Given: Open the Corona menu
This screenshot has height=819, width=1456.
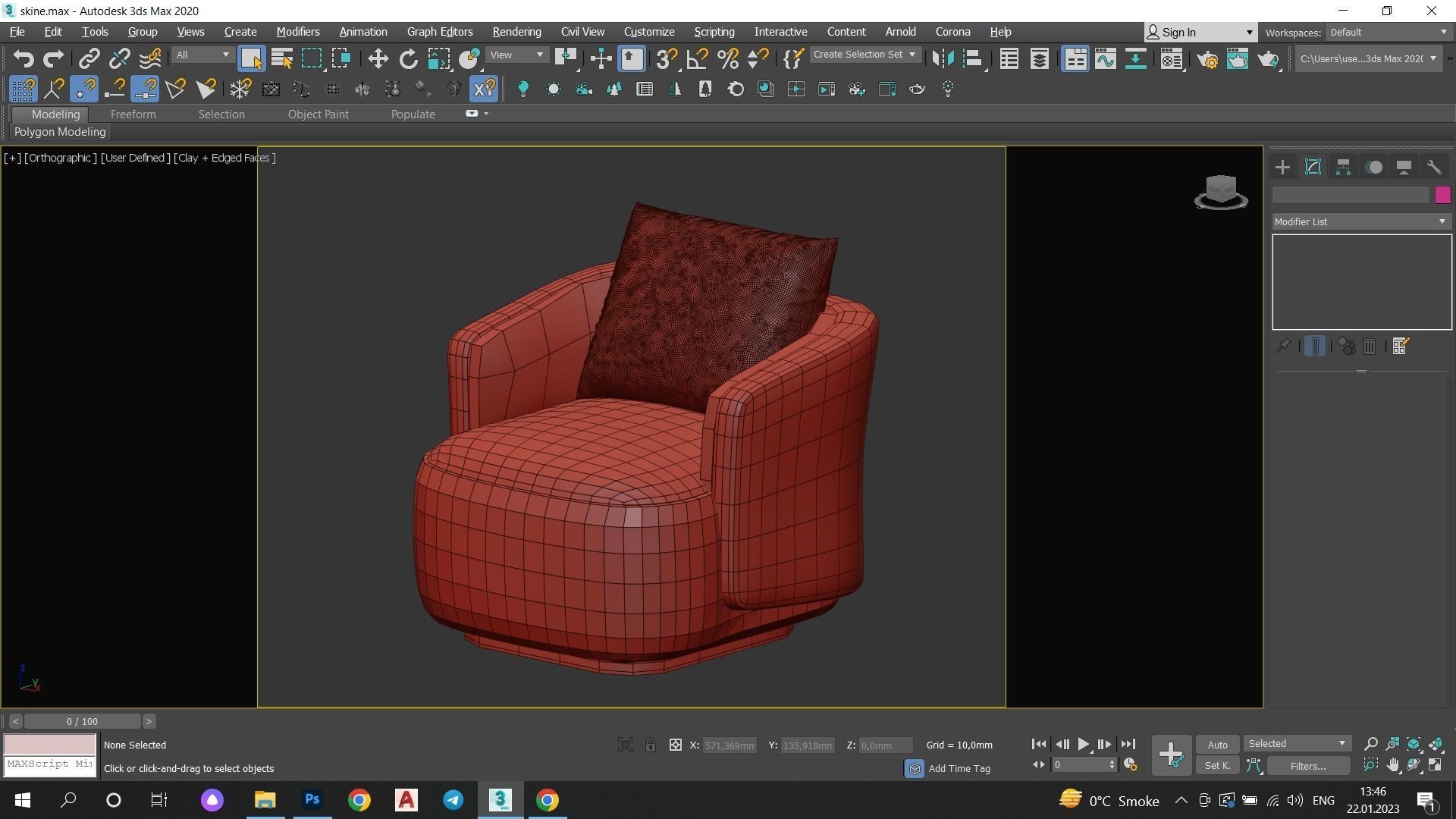Looking at the screenshot, I should (952, 32).
